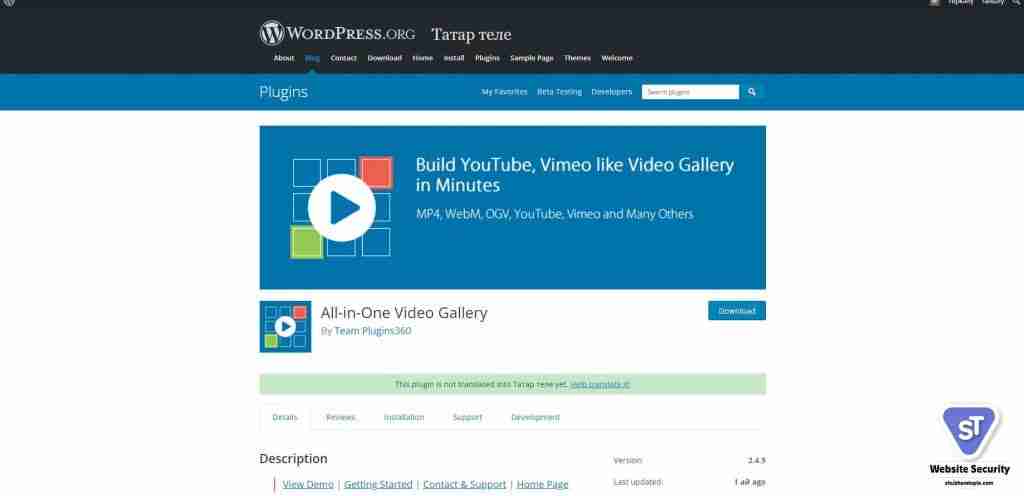Click the Plugins heading in the blue bar
This screenshot has height=496, width=1024.
pyautogui.click(x=283, y=92)
